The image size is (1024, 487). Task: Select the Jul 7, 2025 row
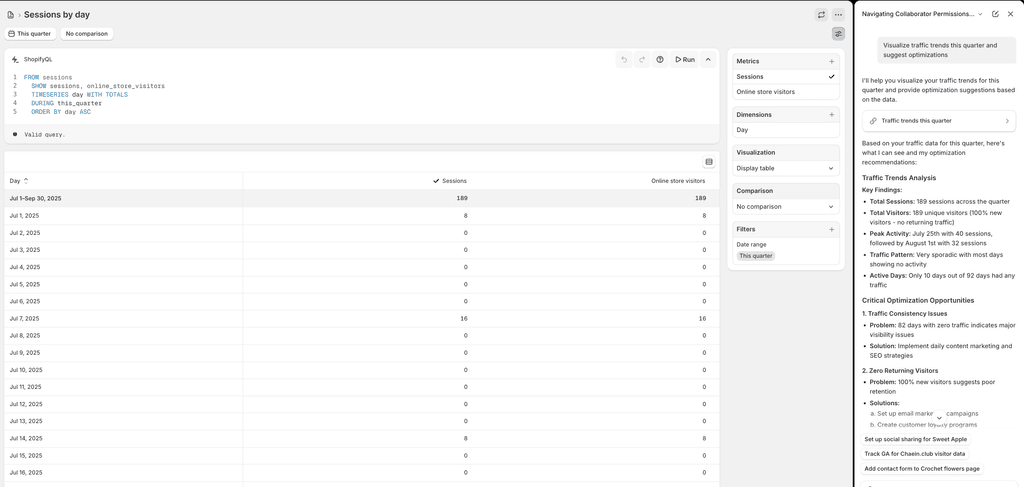click(362, 319)
